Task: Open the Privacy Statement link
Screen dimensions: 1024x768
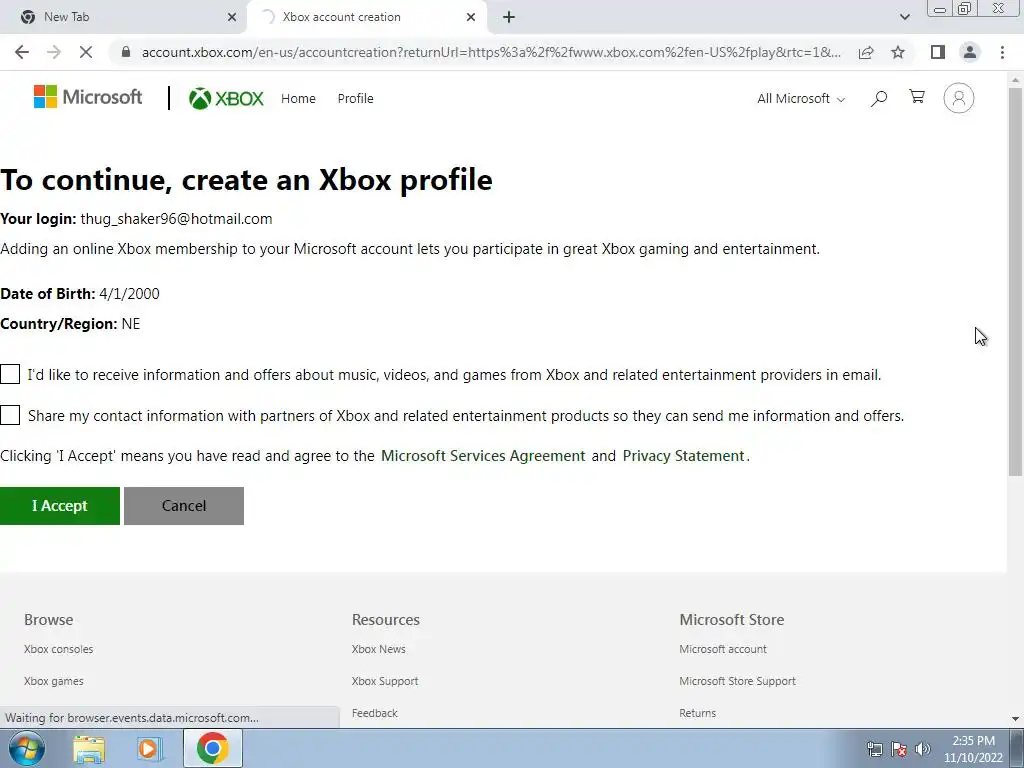Action: pyautogui.click(x=683, y=456)
